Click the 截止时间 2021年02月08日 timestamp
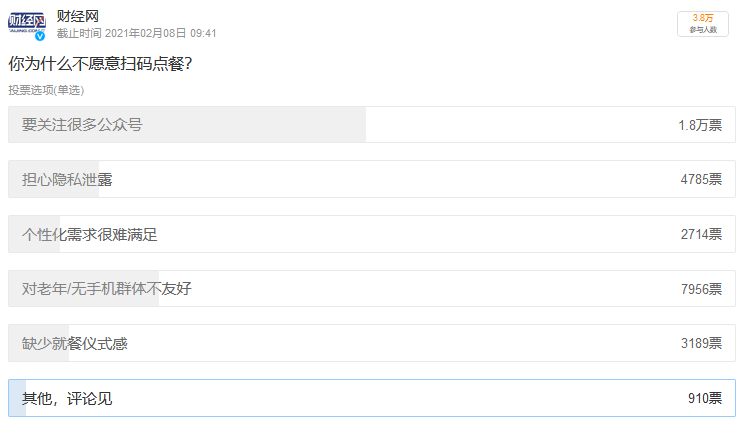 [x=136, y=33]
